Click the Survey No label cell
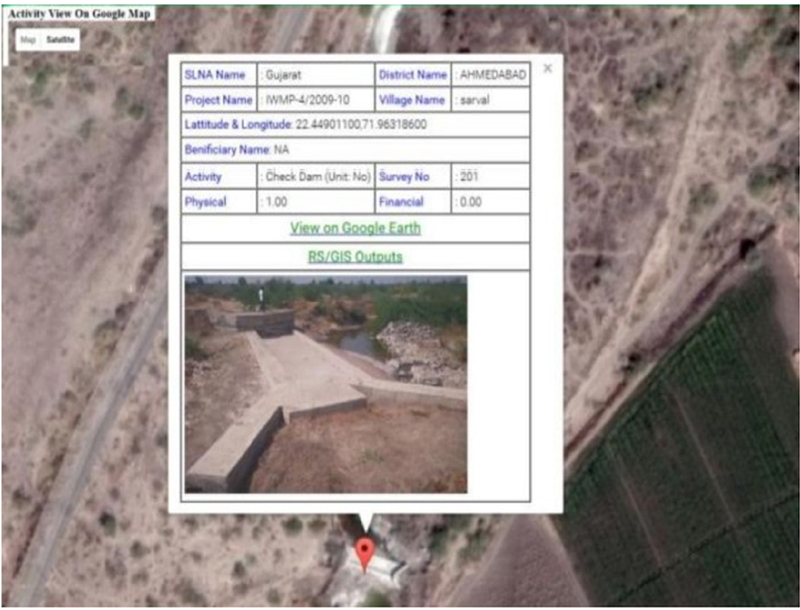 tap(413, 176)
